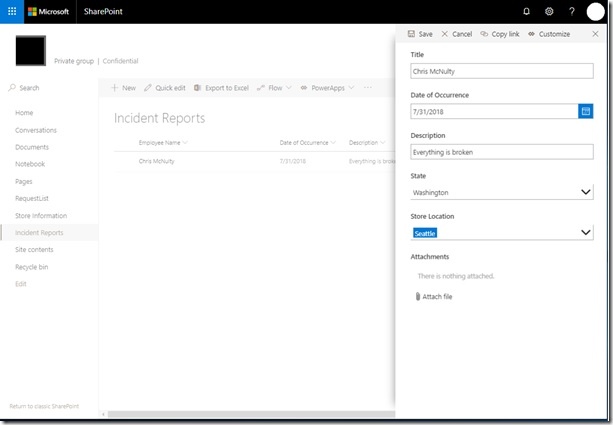Open the date picker calendar icon
Viewport: 613px width, 425px height.
(586, 111)
